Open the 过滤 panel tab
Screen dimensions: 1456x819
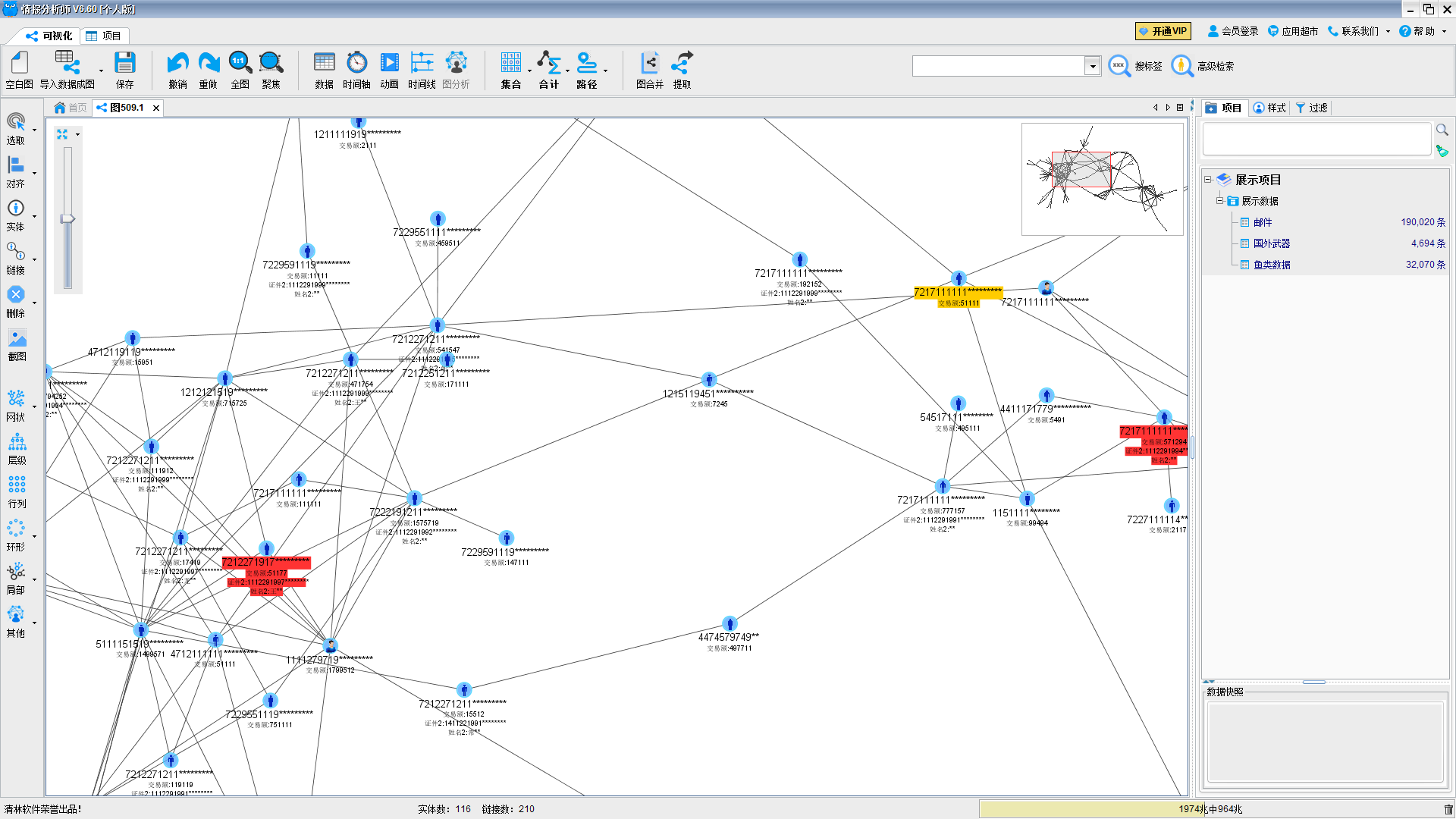pyautogui.click(x=1311, y=108)
